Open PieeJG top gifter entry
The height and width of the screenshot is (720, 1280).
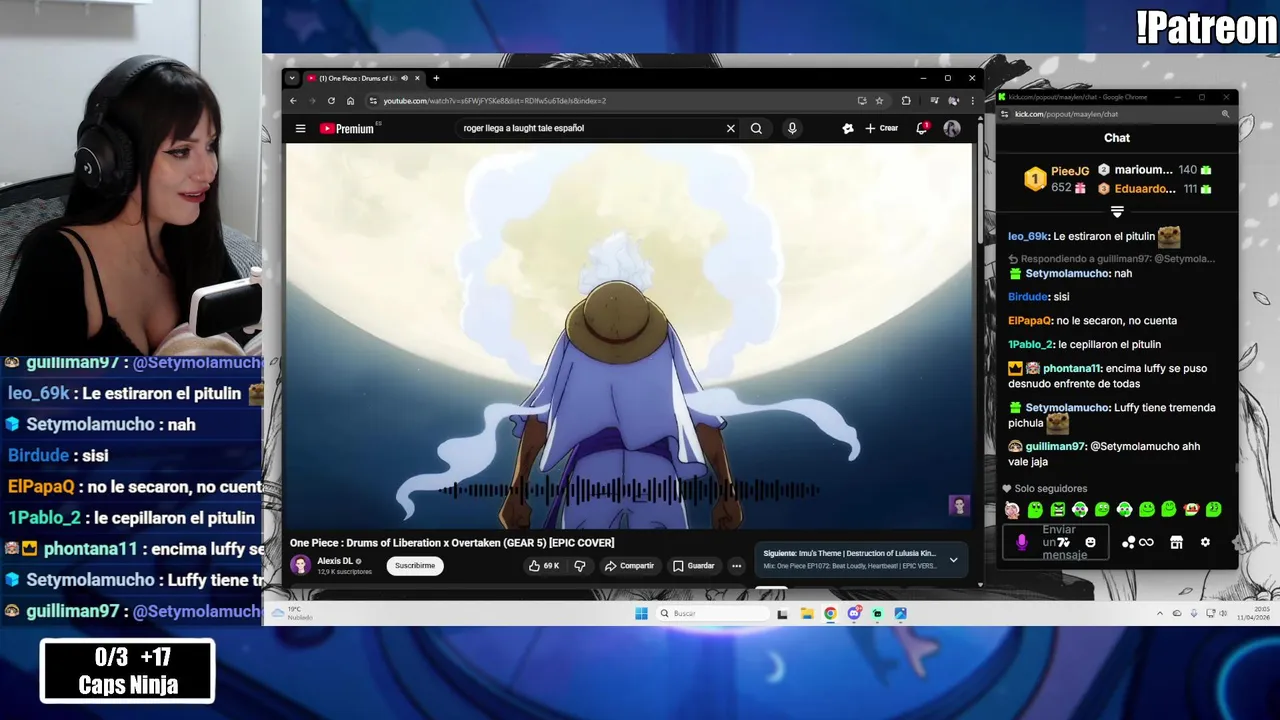(1056, 180)
